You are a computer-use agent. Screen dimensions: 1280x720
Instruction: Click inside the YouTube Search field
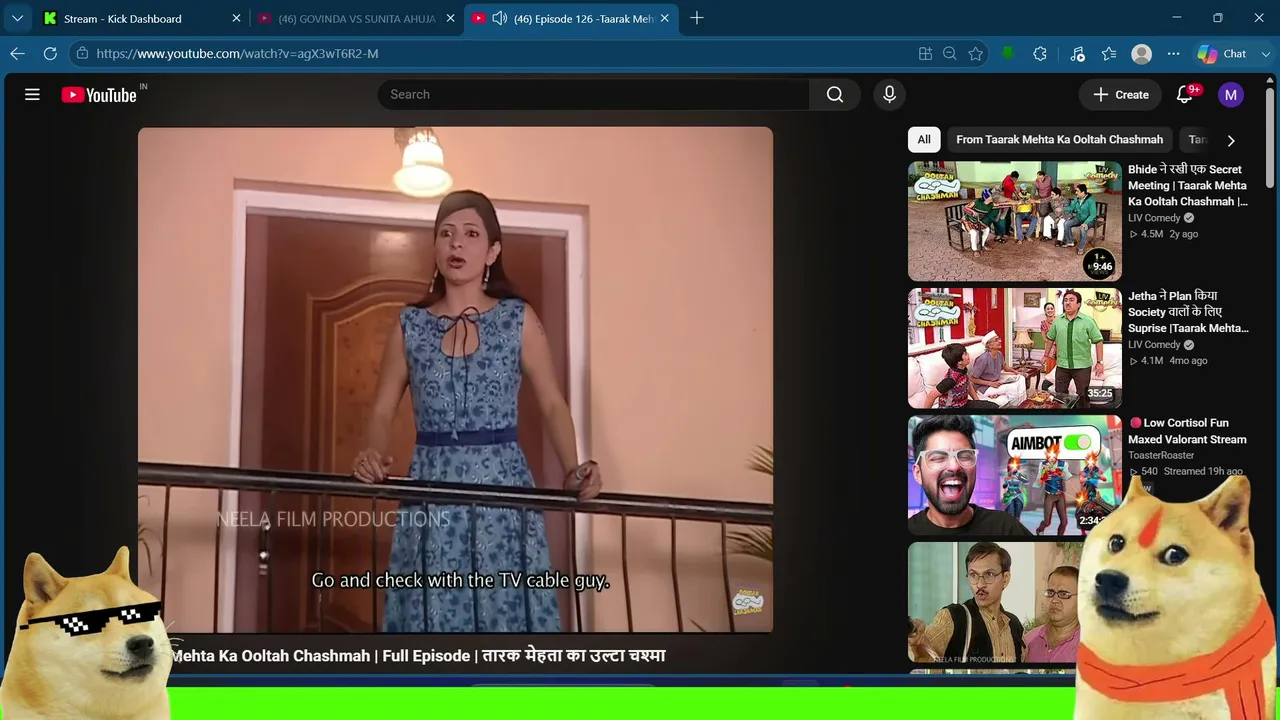(593, 95)
